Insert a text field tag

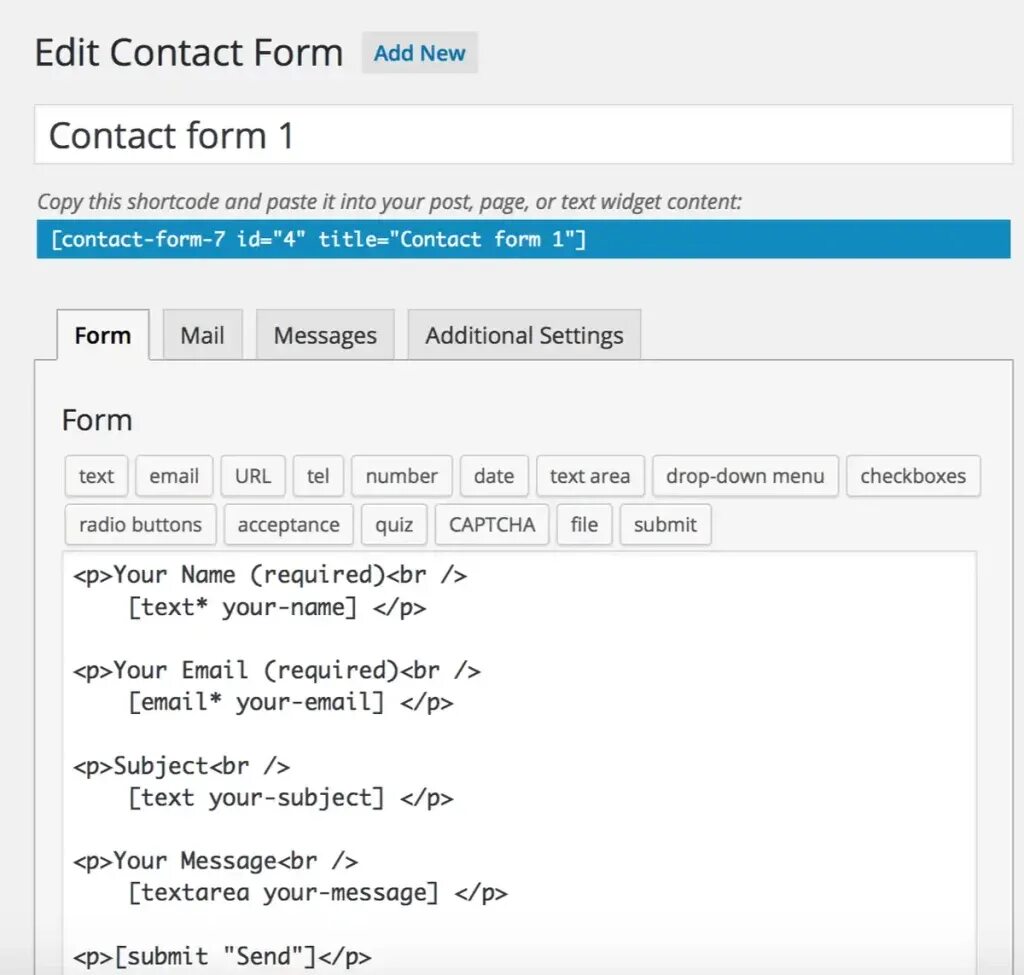pos(96,476)
